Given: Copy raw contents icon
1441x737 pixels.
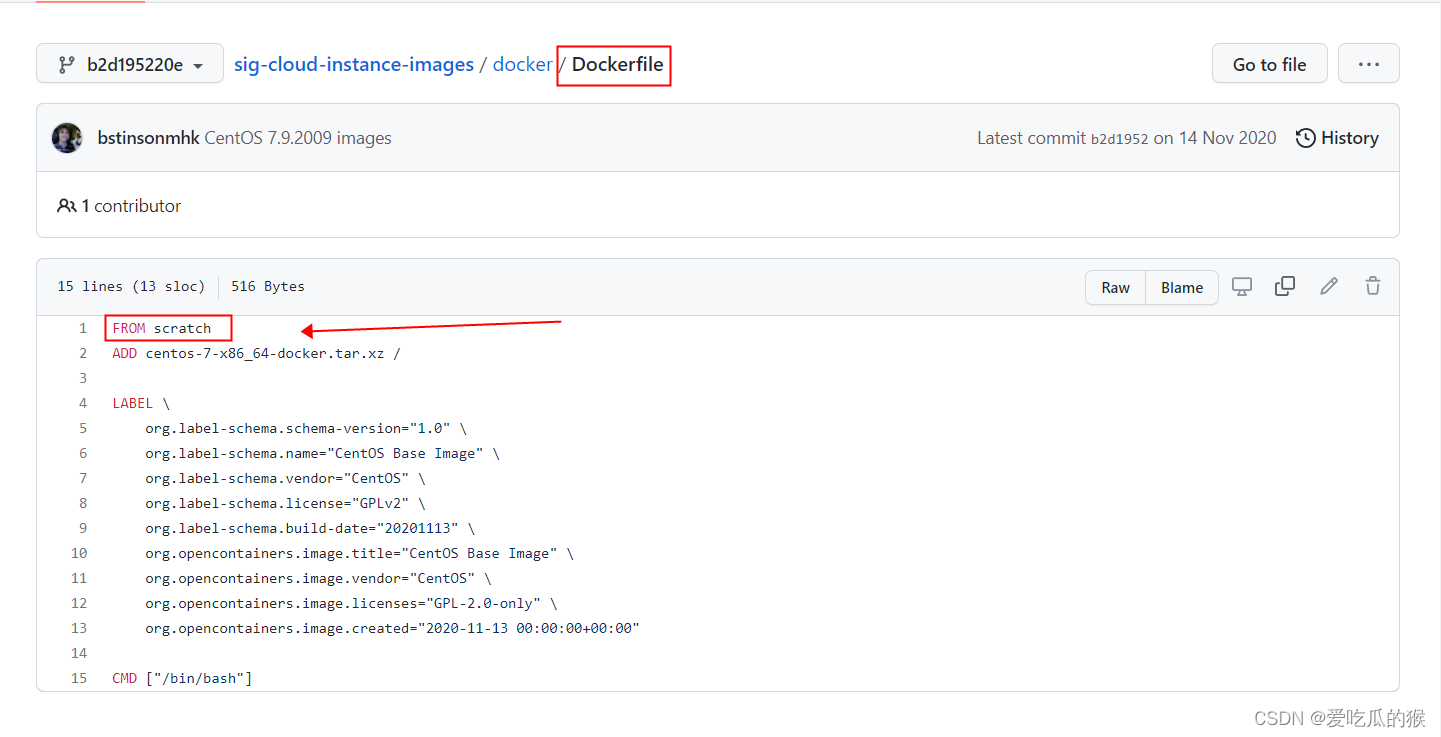Looking at the screenshot, I should pyautogui.click(x=1285, y=286).
